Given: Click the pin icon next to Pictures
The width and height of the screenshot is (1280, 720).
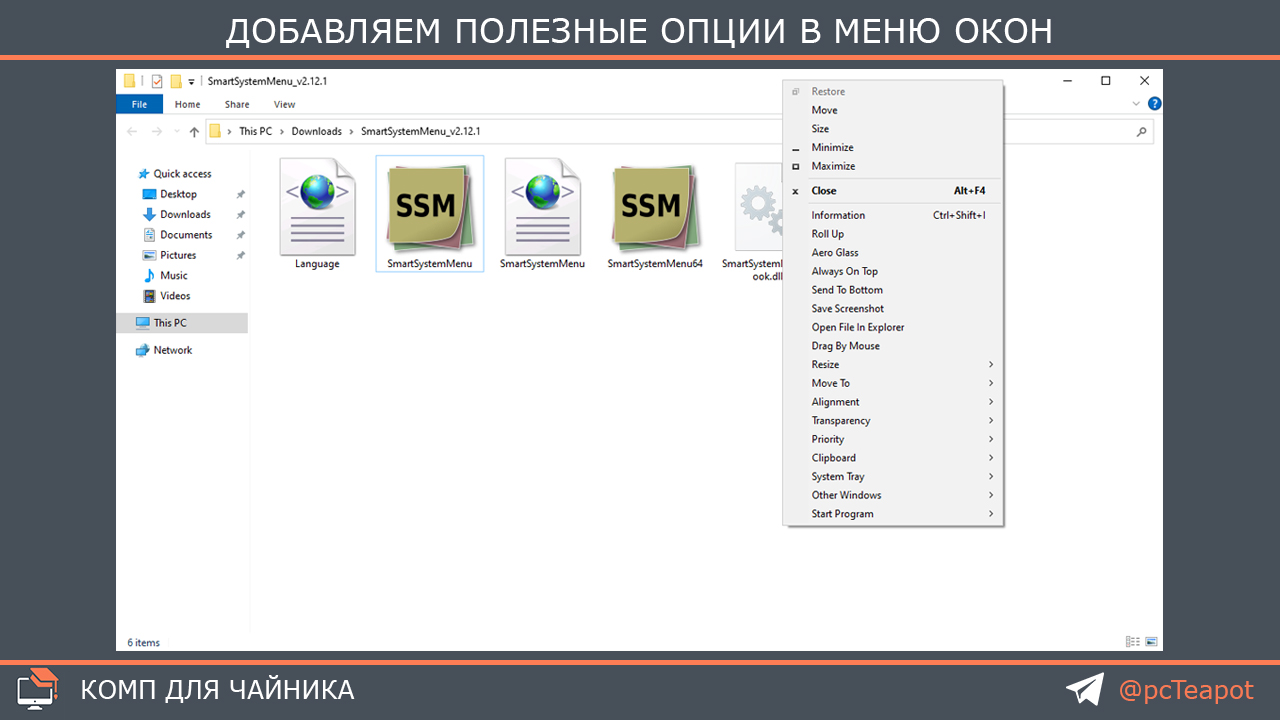Looking at the screenshot, I should point(240,255).
